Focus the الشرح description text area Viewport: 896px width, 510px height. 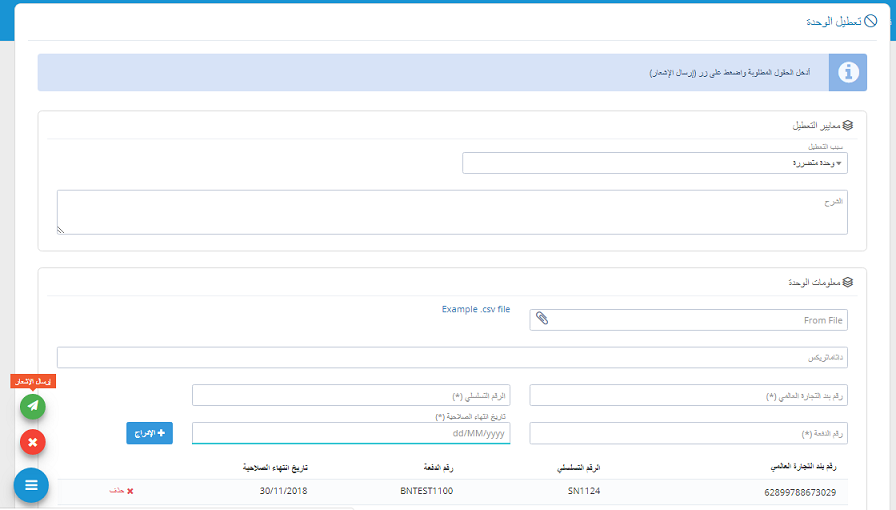click(452, 212)
